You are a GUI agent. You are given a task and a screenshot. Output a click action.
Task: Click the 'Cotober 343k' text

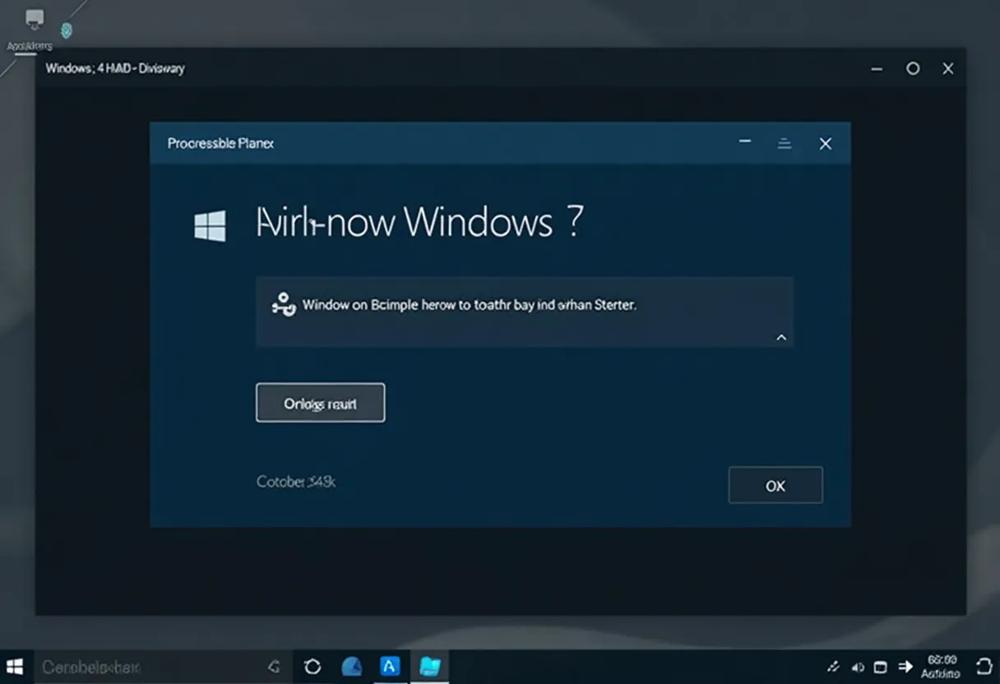(296, 481)
